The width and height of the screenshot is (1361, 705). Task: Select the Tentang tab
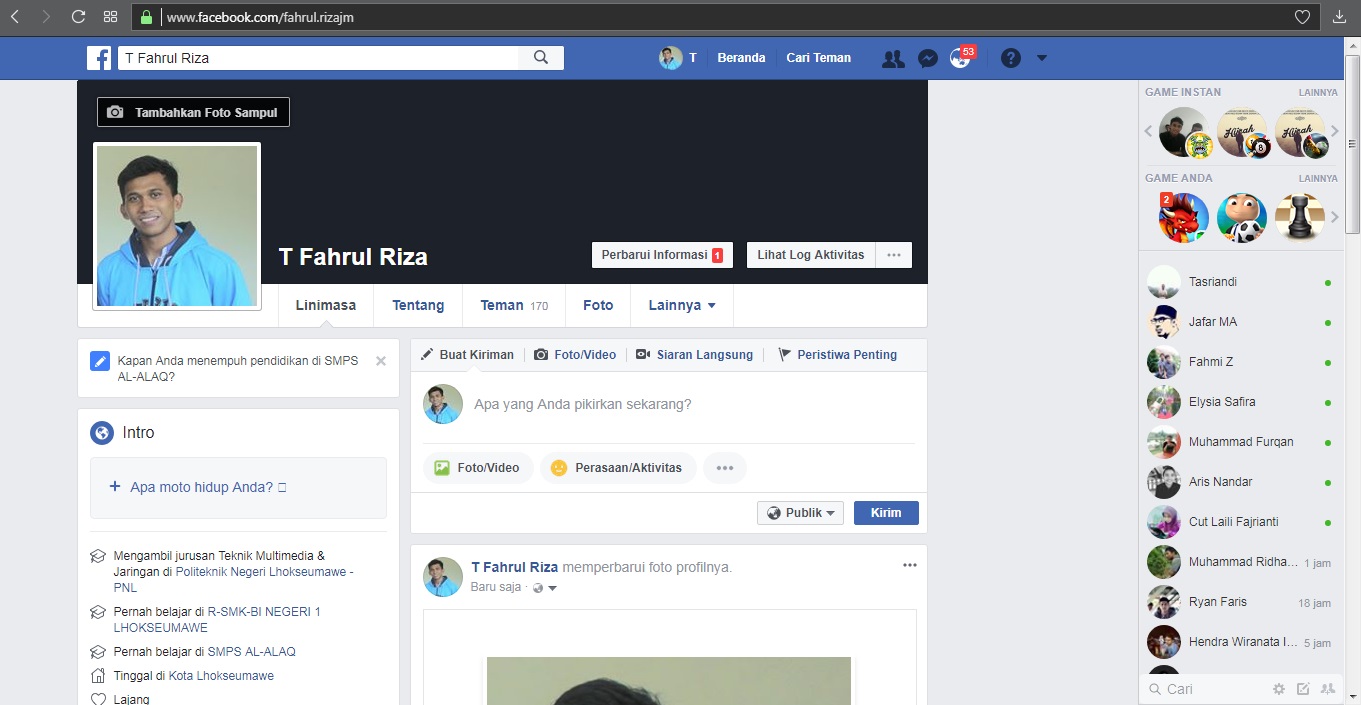click(x=418, y=305)
